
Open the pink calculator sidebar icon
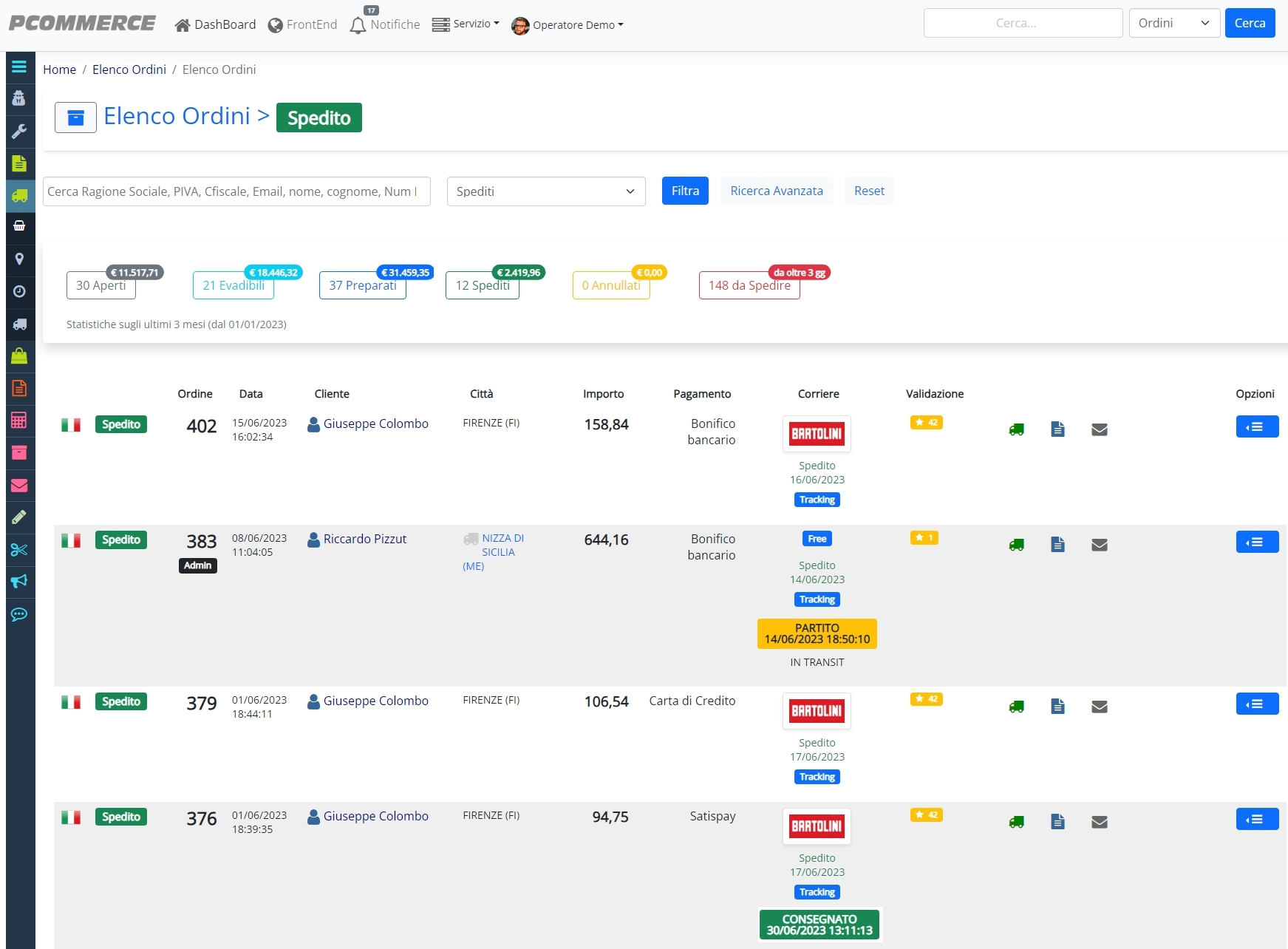pyautogui.click(x=19, y=421)
